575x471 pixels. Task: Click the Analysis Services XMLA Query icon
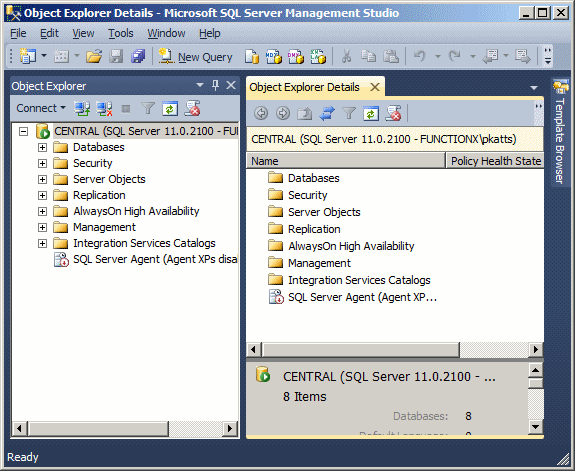(x=318, y=56)
